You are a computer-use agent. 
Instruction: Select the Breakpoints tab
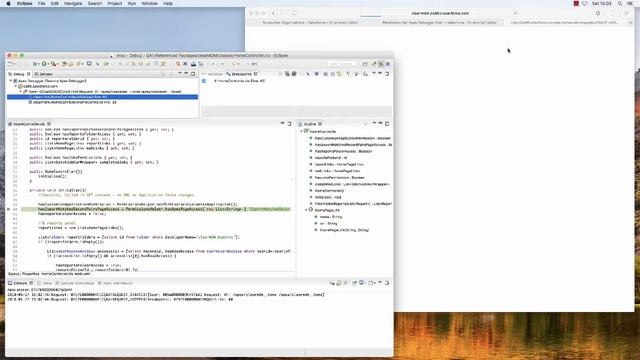[x=241, y=74]
